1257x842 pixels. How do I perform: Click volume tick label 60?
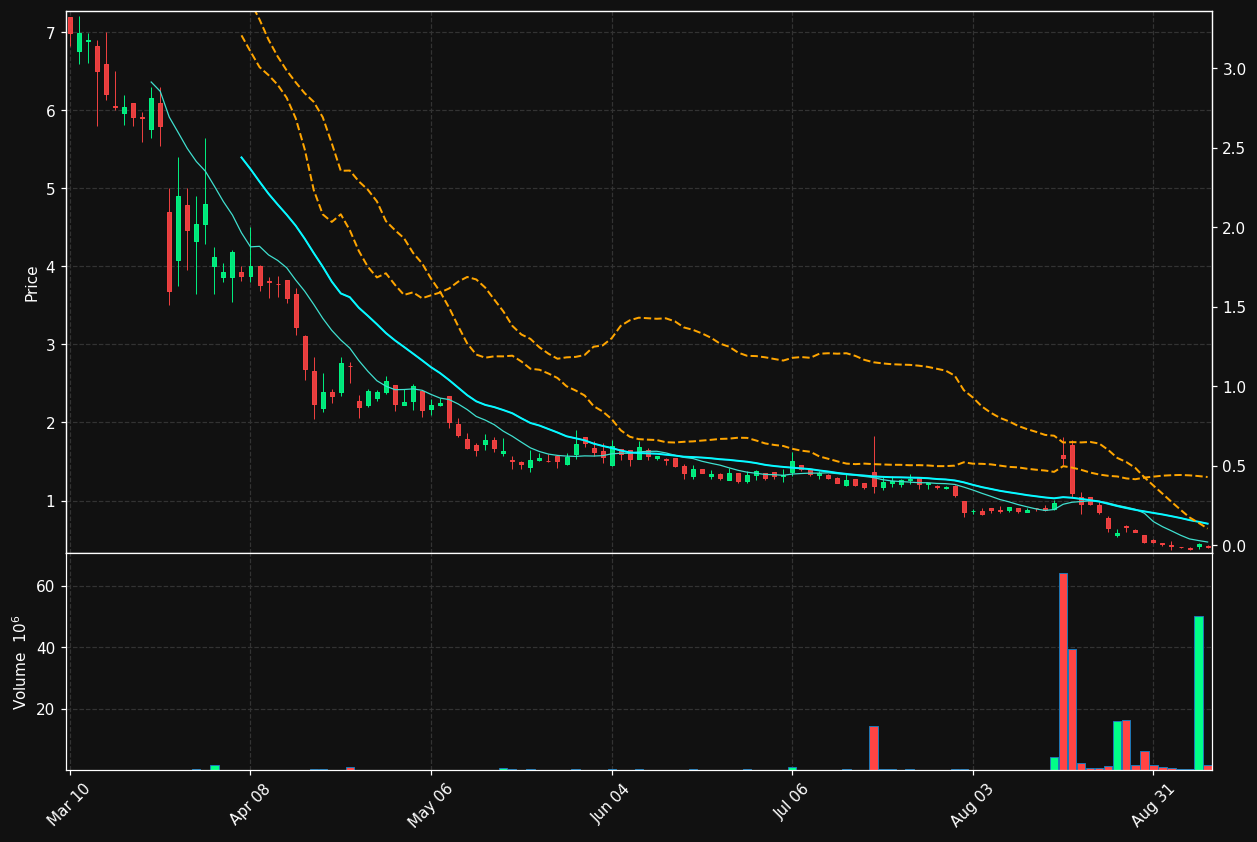[x=47, y=587]
